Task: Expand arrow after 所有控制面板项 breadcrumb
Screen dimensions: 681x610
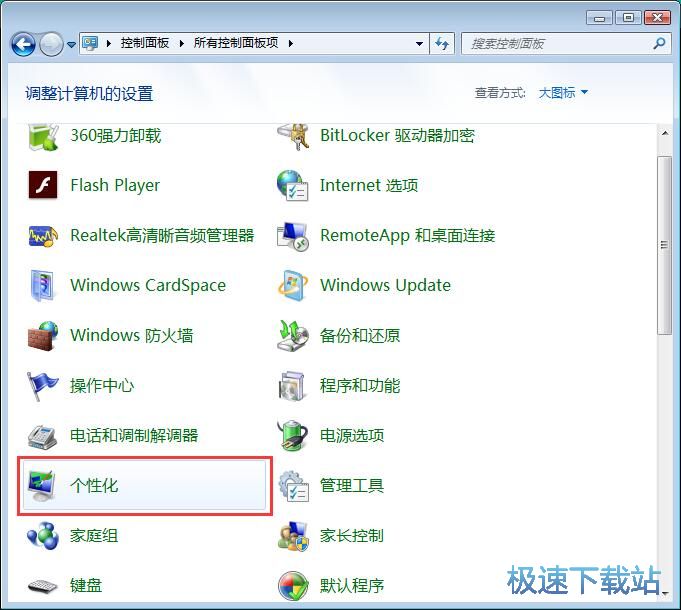Action: pos(291,43)
